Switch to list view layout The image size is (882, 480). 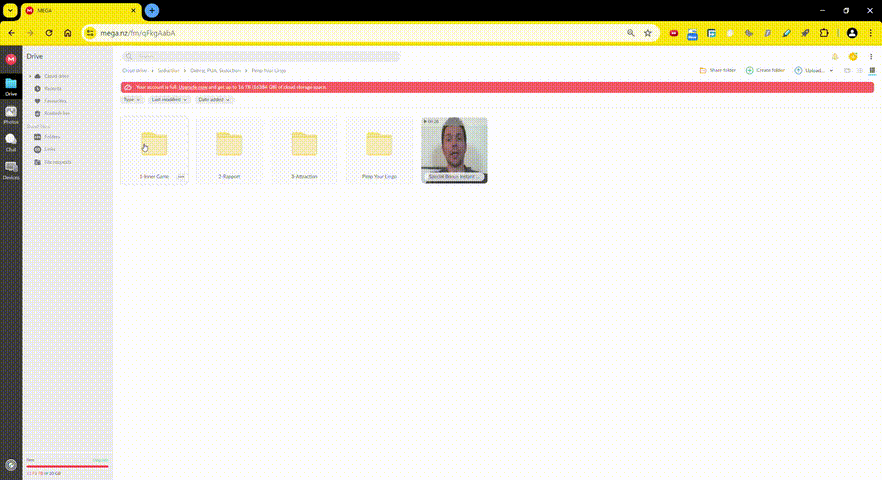pyautogui.click(x=860, y=70)
